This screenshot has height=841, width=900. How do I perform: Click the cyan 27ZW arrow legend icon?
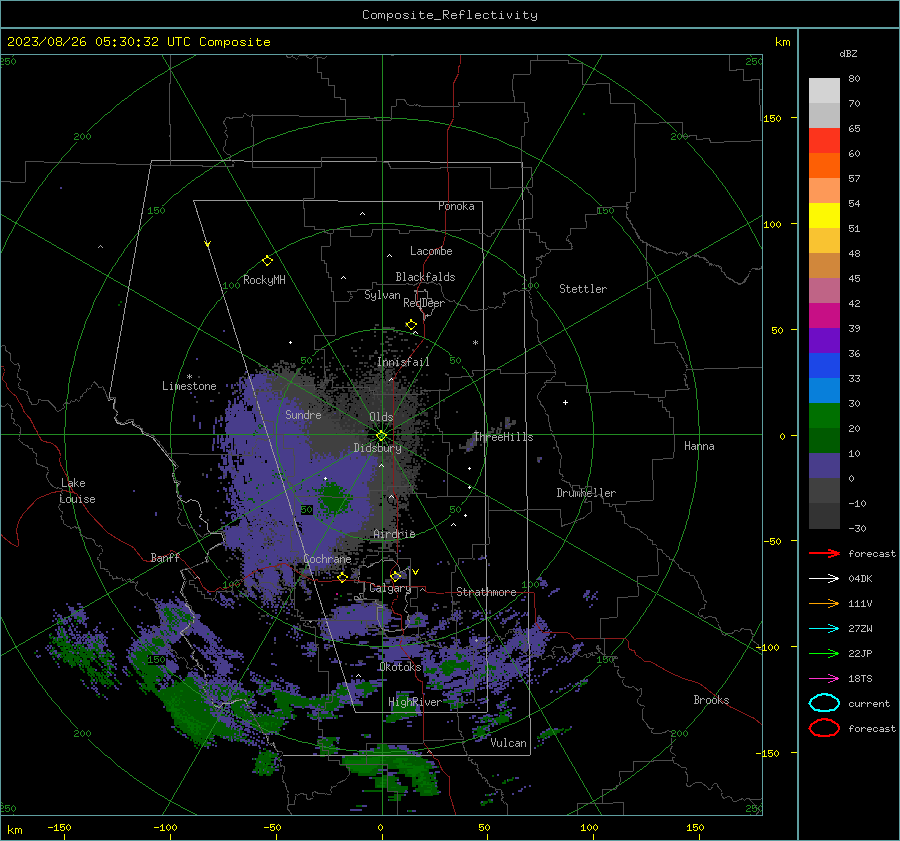824,629
